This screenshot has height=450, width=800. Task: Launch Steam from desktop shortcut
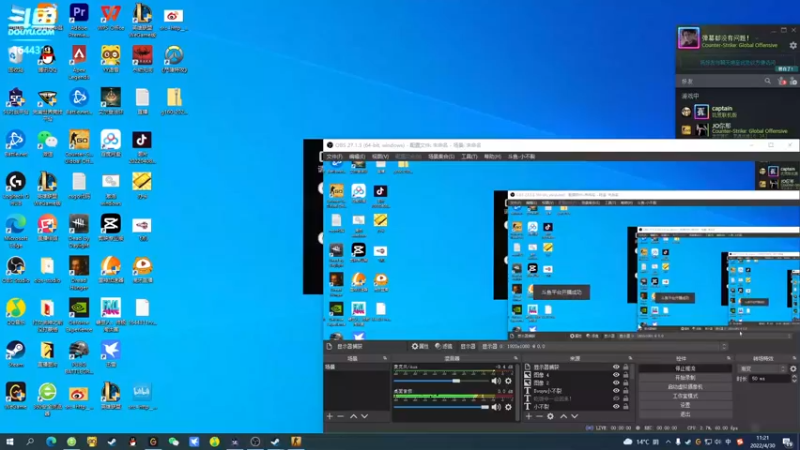[16, 355]
